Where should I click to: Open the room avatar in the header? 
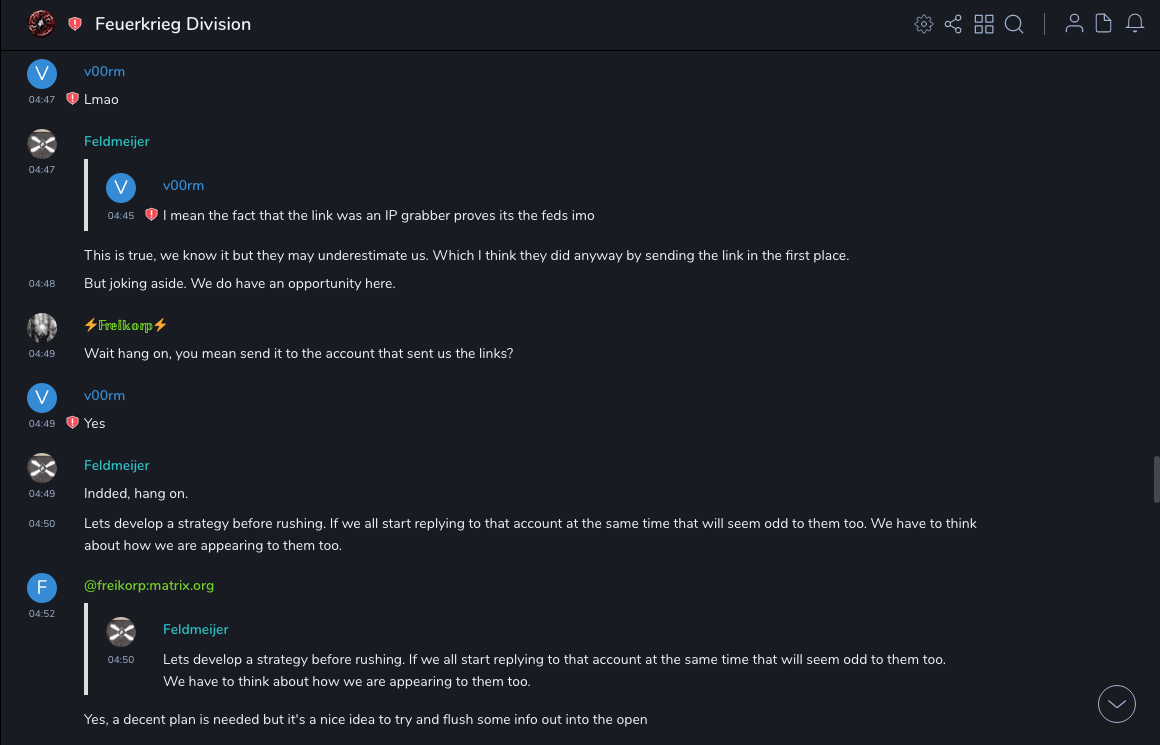41,24
